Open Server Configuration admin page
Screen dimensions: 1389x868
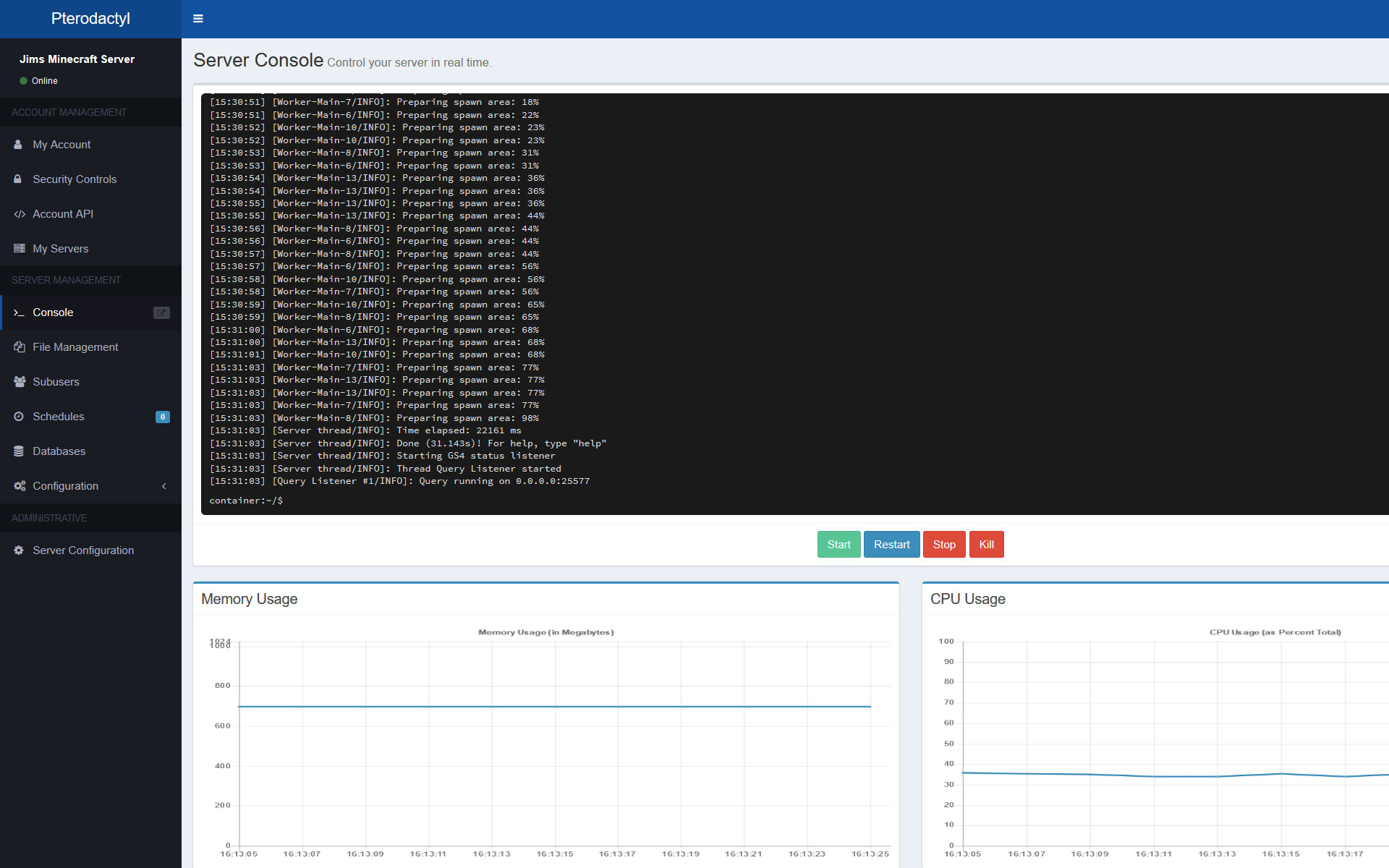coord(90,550)
